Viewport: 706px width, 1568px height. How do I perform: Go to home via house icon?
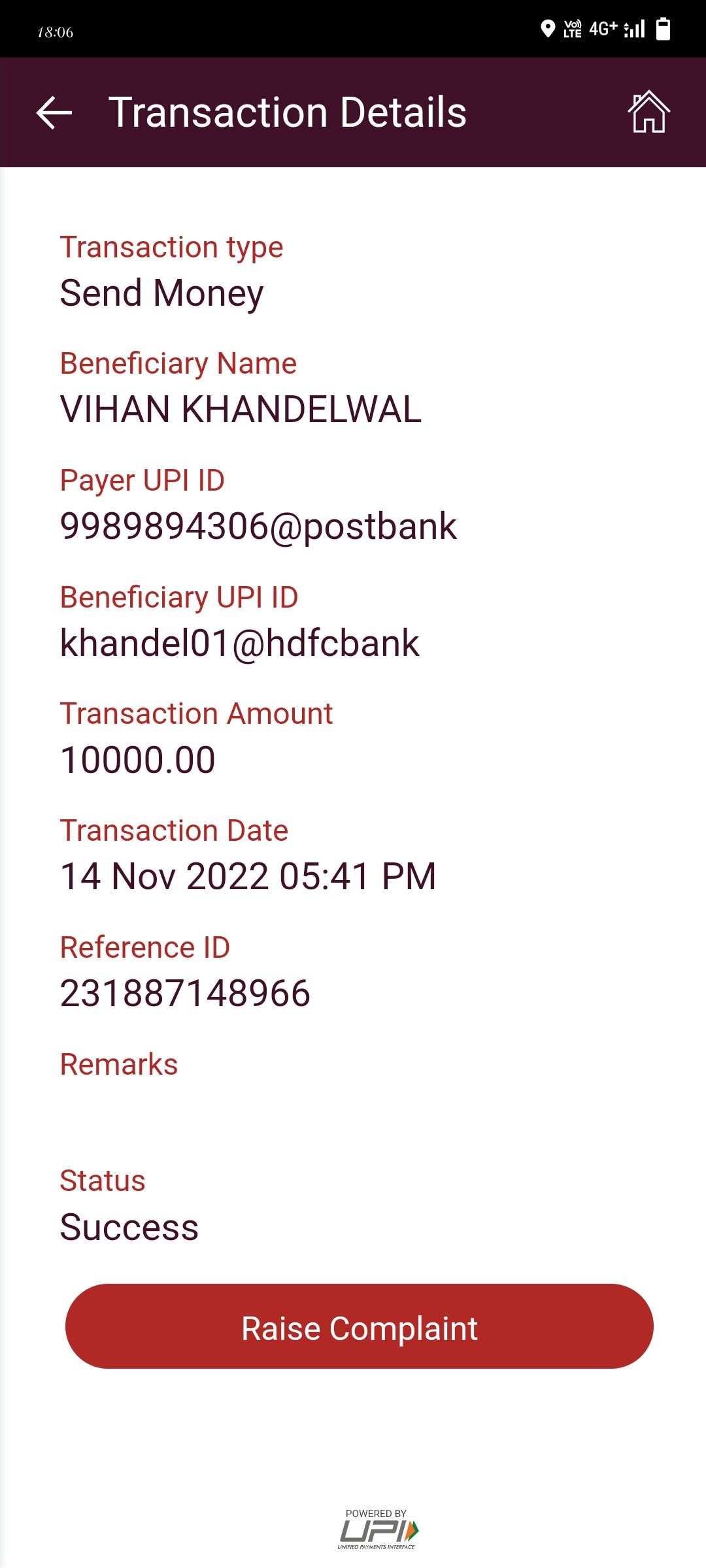coord(648,112)
